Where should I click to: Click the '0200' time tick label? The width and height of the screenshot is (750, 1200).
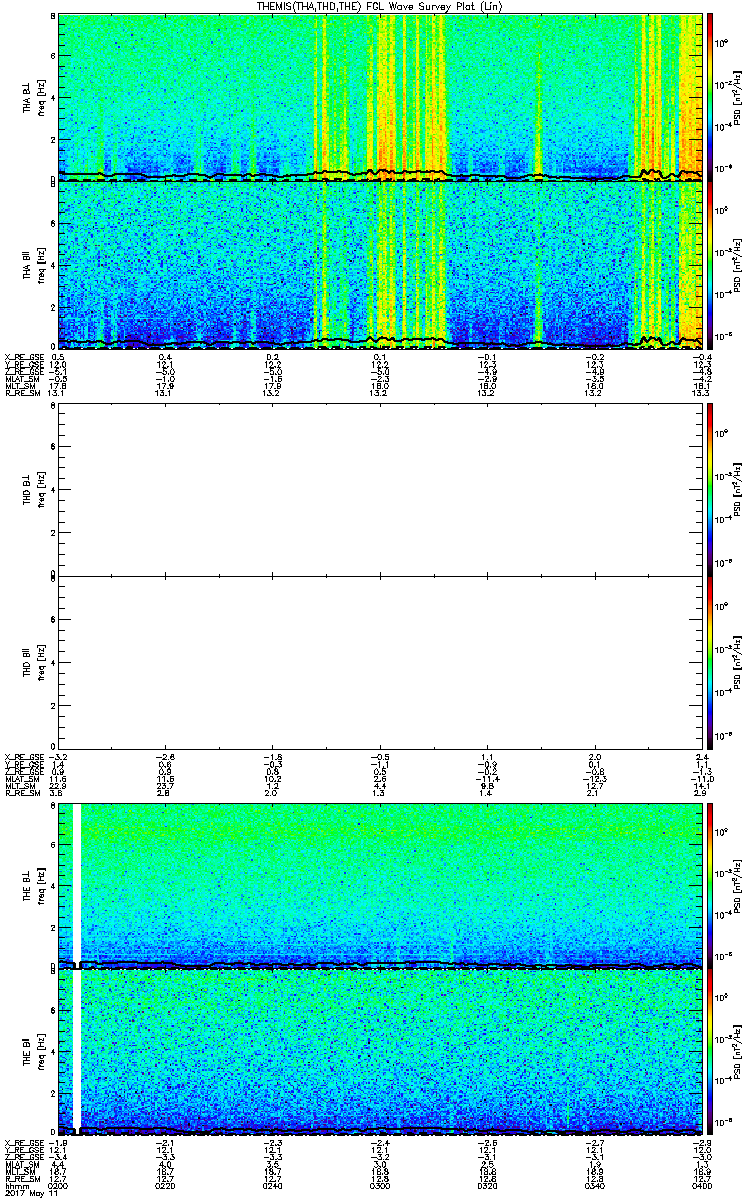coord(59,1185)
